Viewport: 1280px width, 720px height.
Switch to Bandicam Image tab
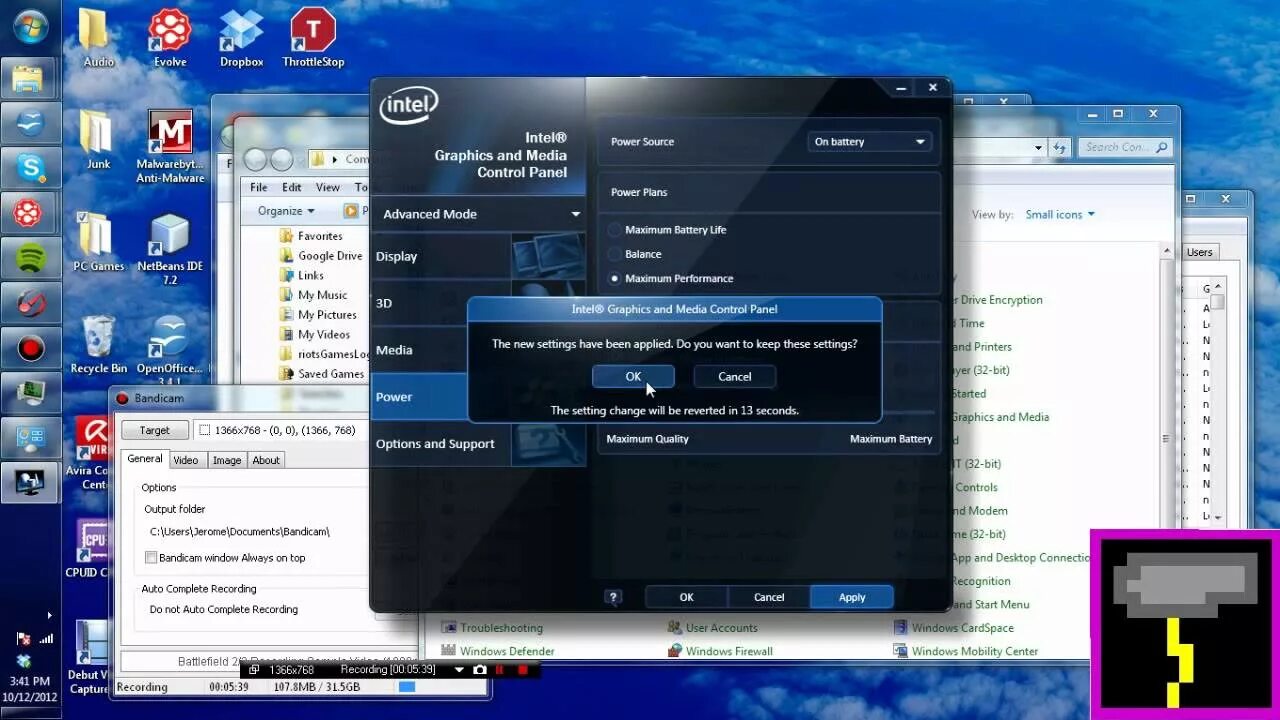click(227, 460)
